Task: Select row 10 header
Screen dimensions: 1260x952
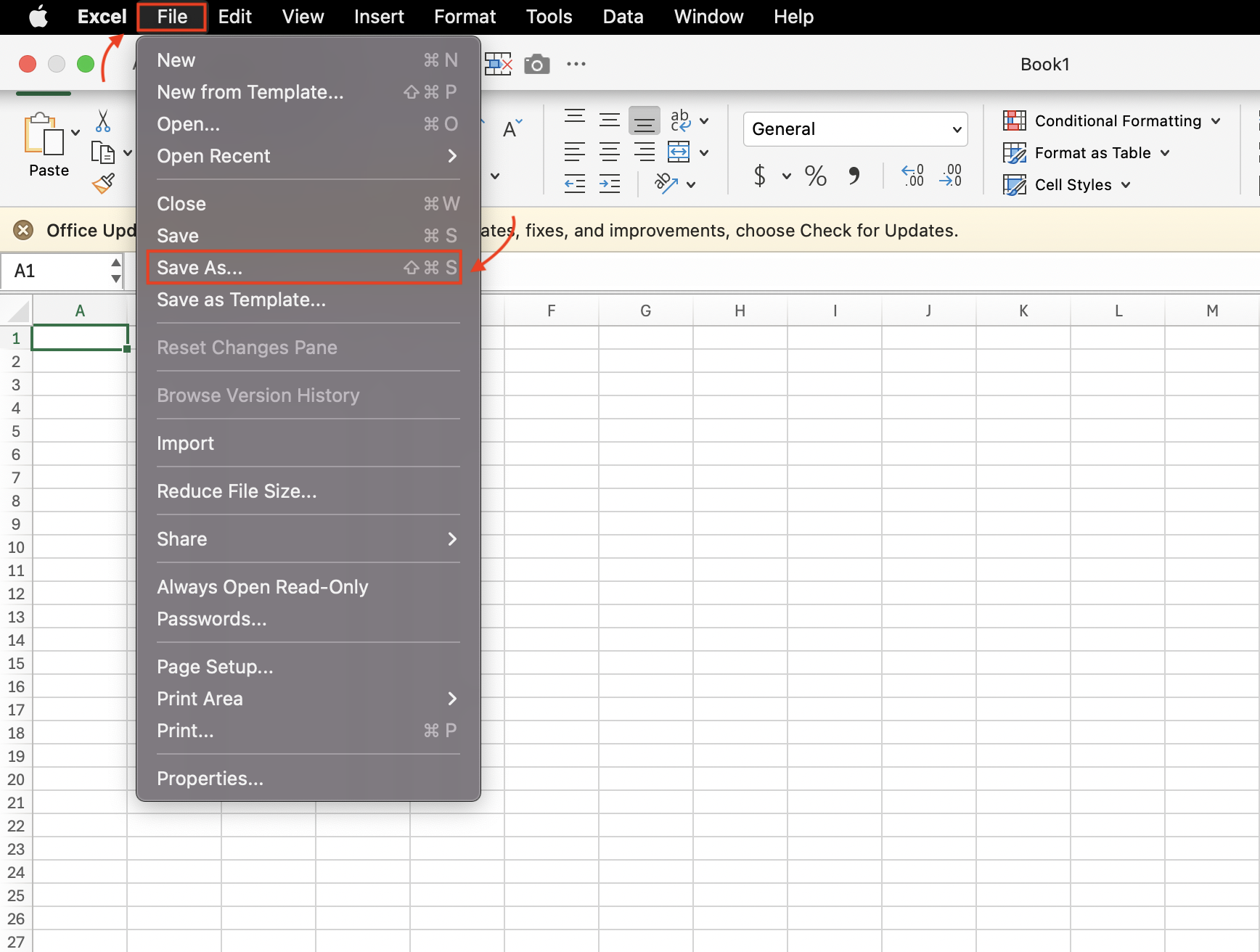Action: [16, 547]
